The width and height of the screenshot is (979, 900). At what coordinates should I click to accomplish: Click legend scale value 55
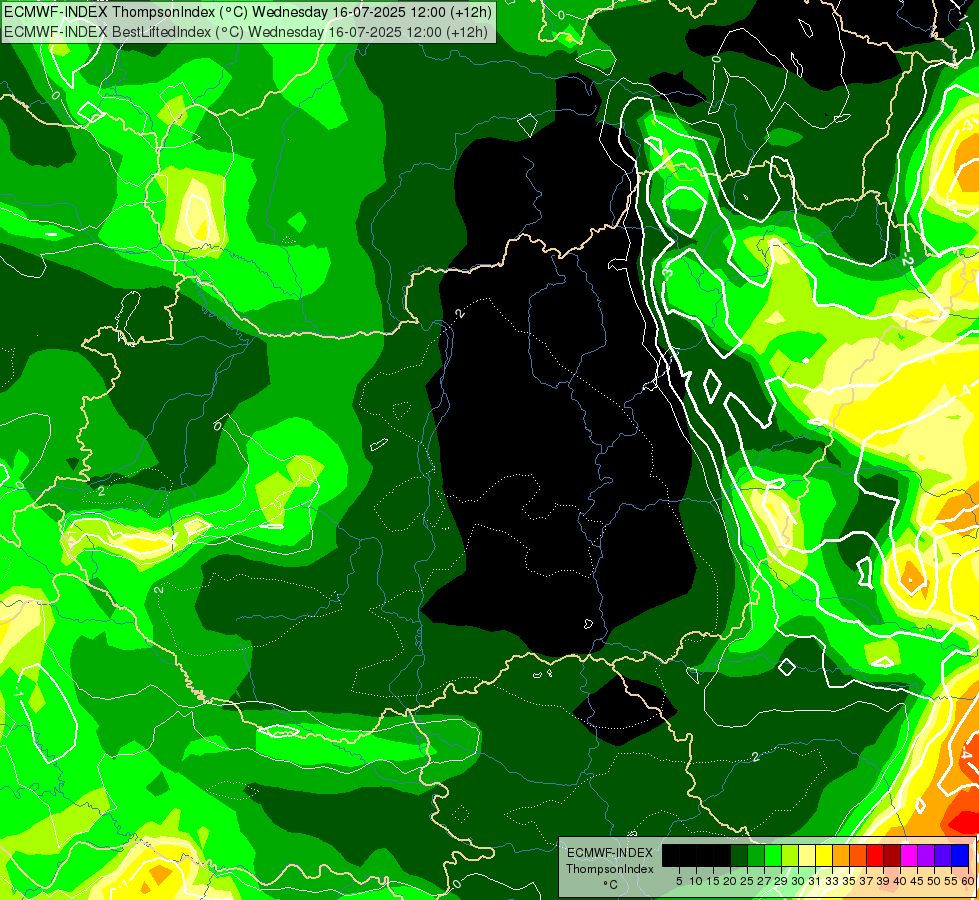(x=952, y=881)
